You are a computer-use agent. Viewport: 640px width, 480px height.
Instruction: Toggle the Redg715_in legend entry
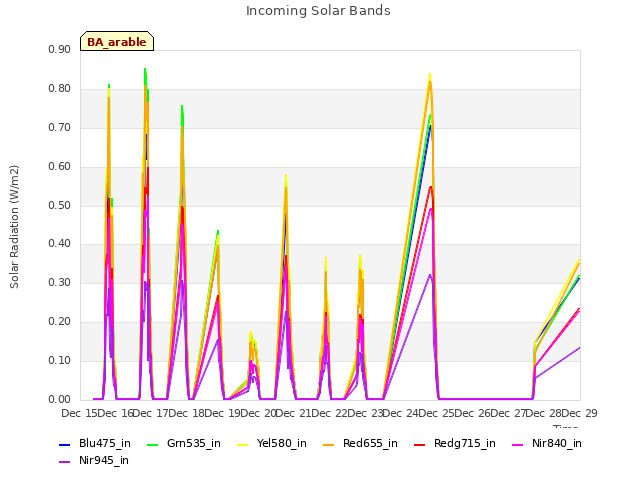455,444
